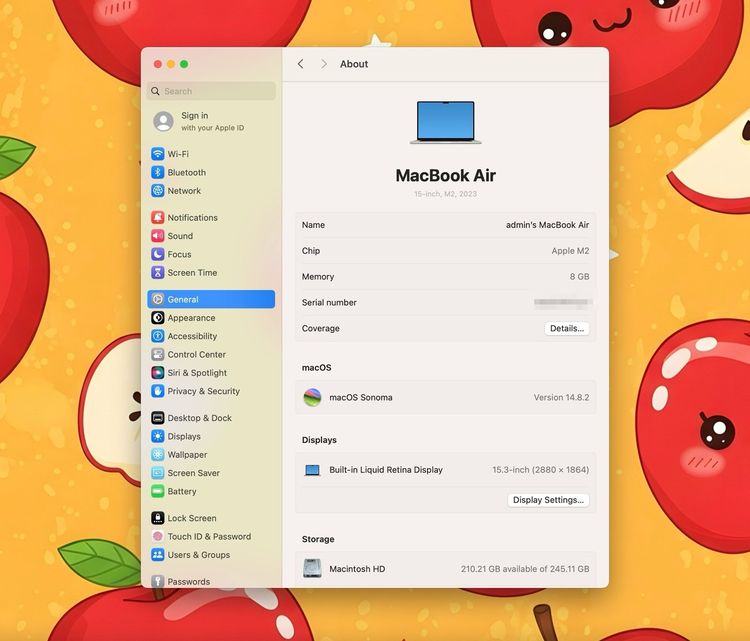This screenshot has height=641, width=750.
Task: Click the Siri & Spotlight icon
Action: [x=157, y=373]
